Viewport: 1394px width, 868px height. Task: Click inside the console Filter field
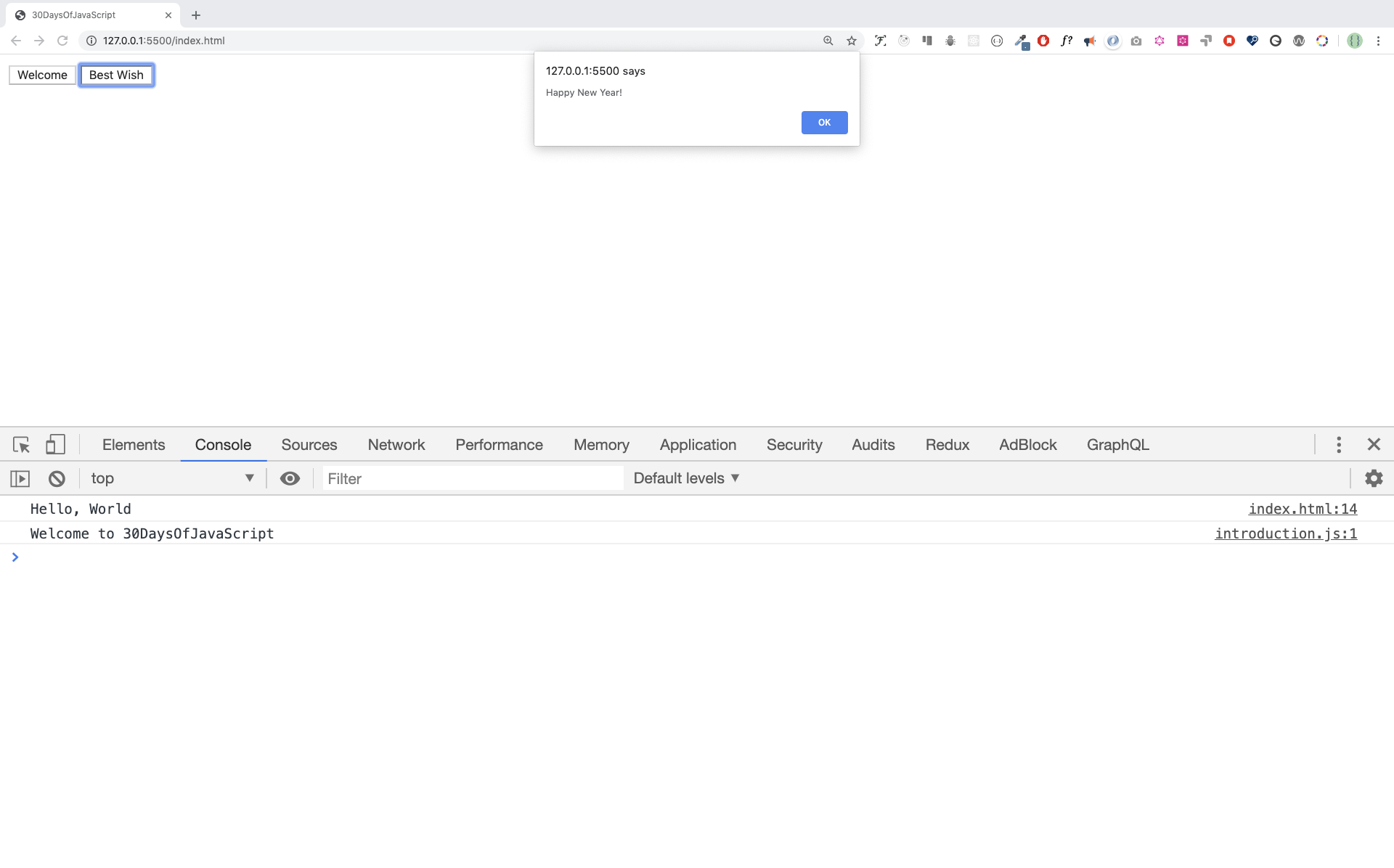pos(472,478)
